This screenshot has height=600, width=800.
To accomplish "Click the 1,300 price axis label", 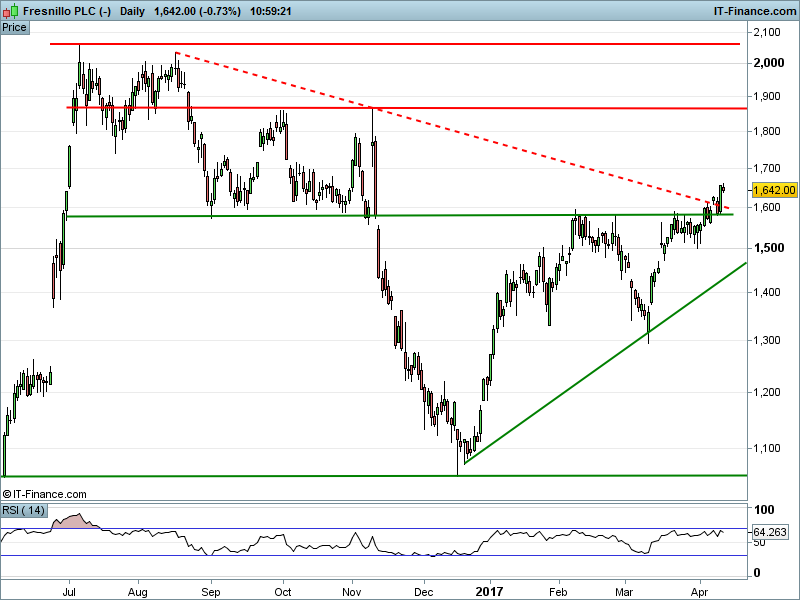I will click(x=767, y=340).
